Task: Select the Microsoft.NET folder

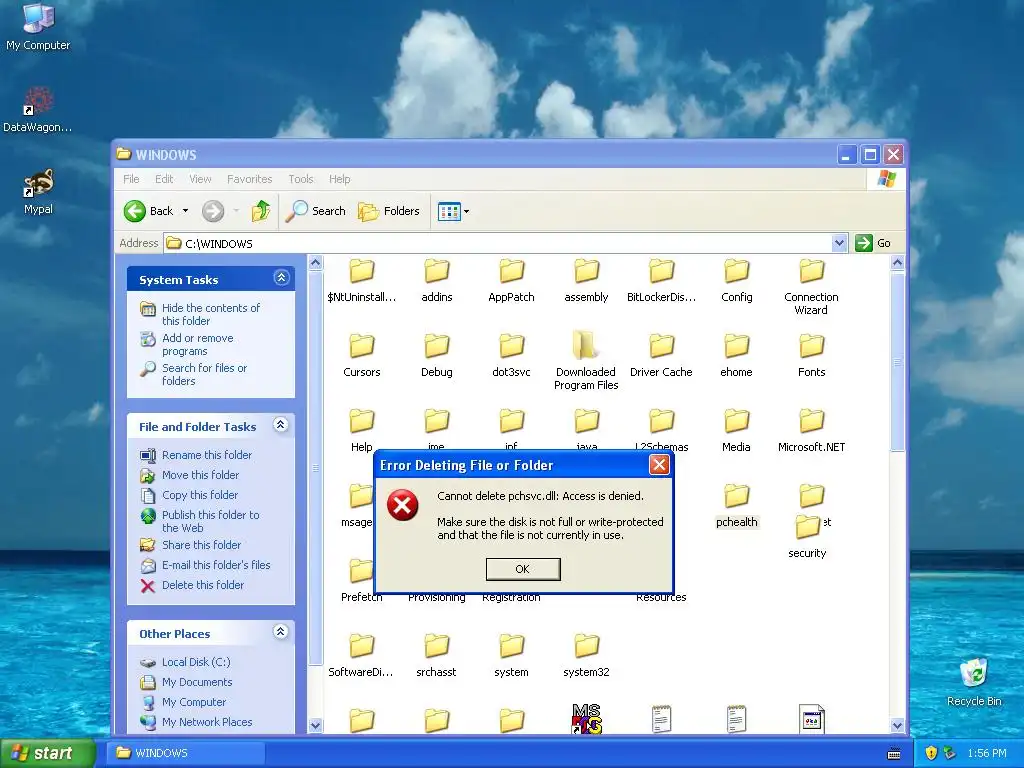Action: click(811, 431)
